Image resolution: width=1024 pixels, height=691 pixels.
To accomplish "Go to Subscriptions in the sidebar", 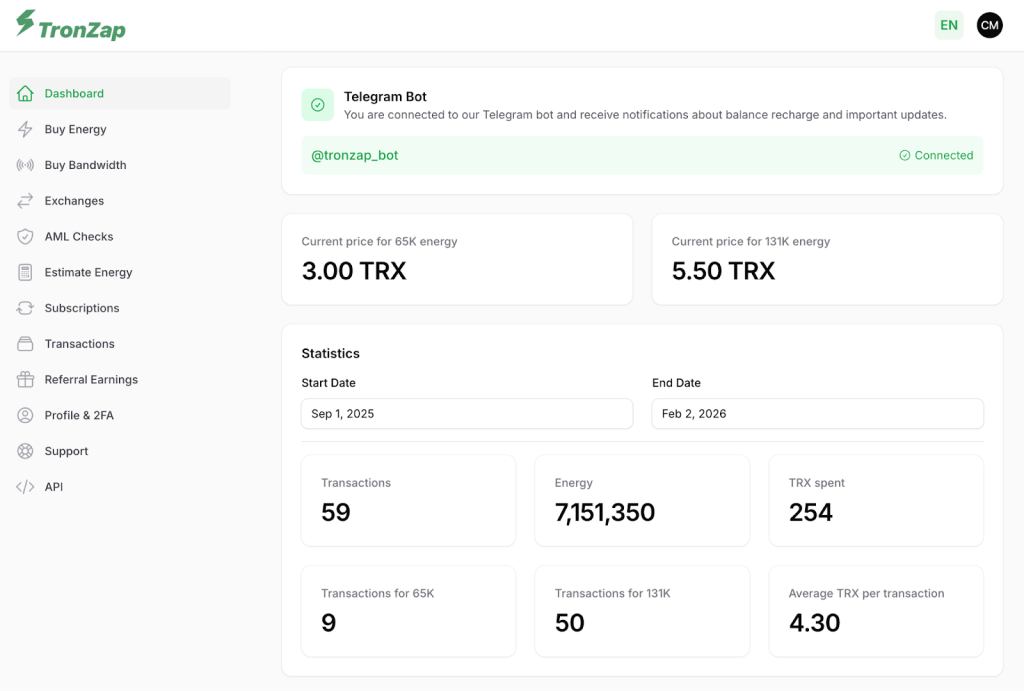I will pos(82,308).
